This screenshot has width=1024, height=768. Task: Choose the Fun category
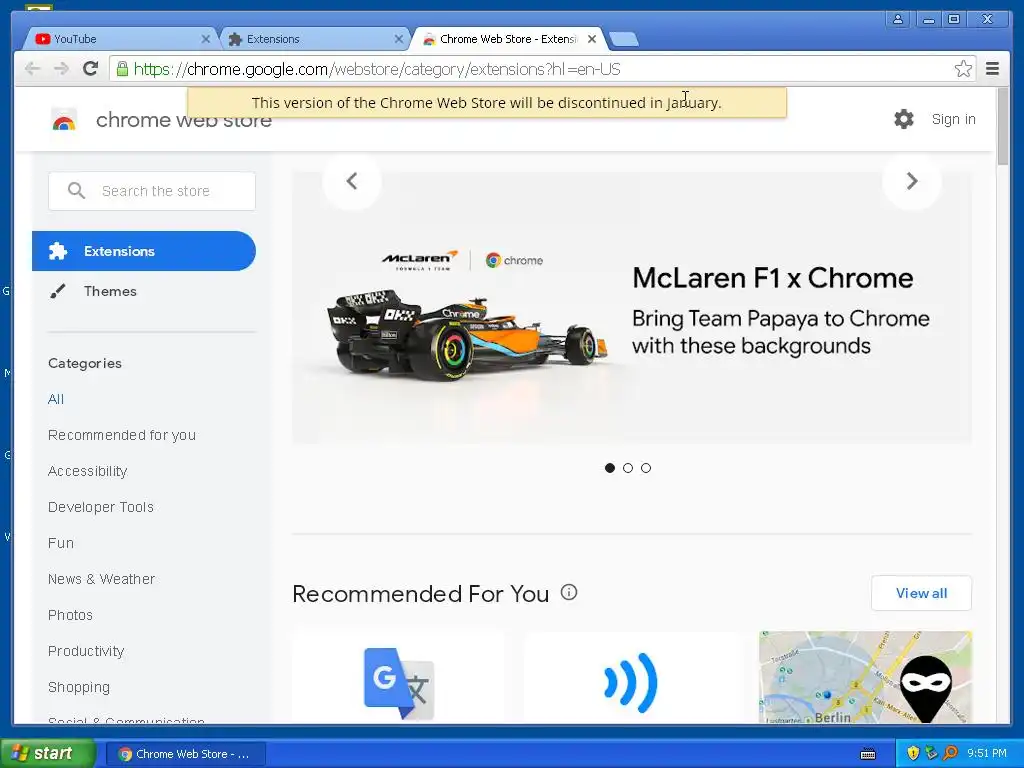[61, 543]
